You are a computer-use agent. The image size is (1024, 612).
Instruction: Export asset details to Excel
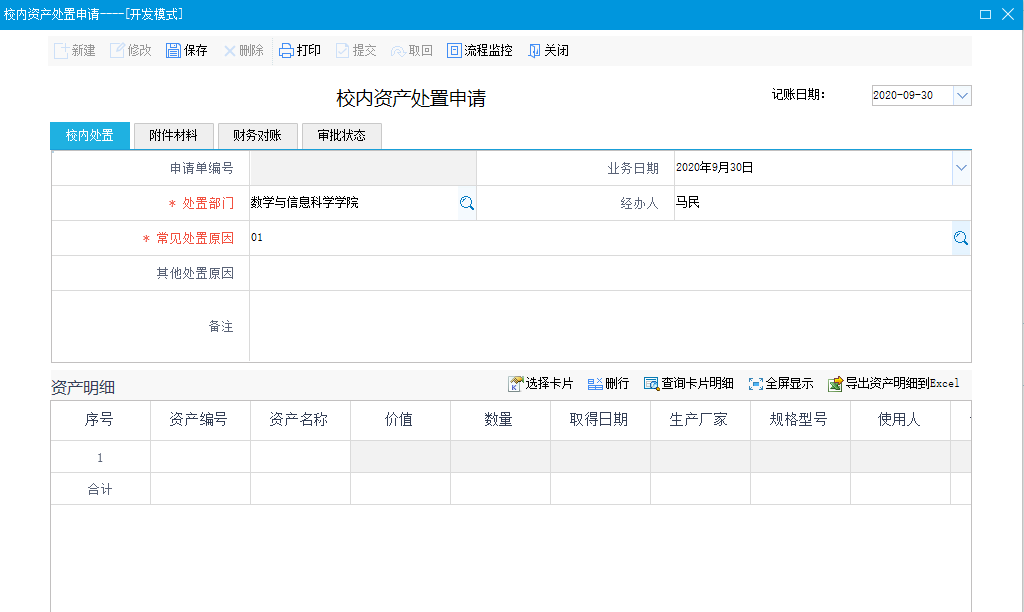click(836, 384)
